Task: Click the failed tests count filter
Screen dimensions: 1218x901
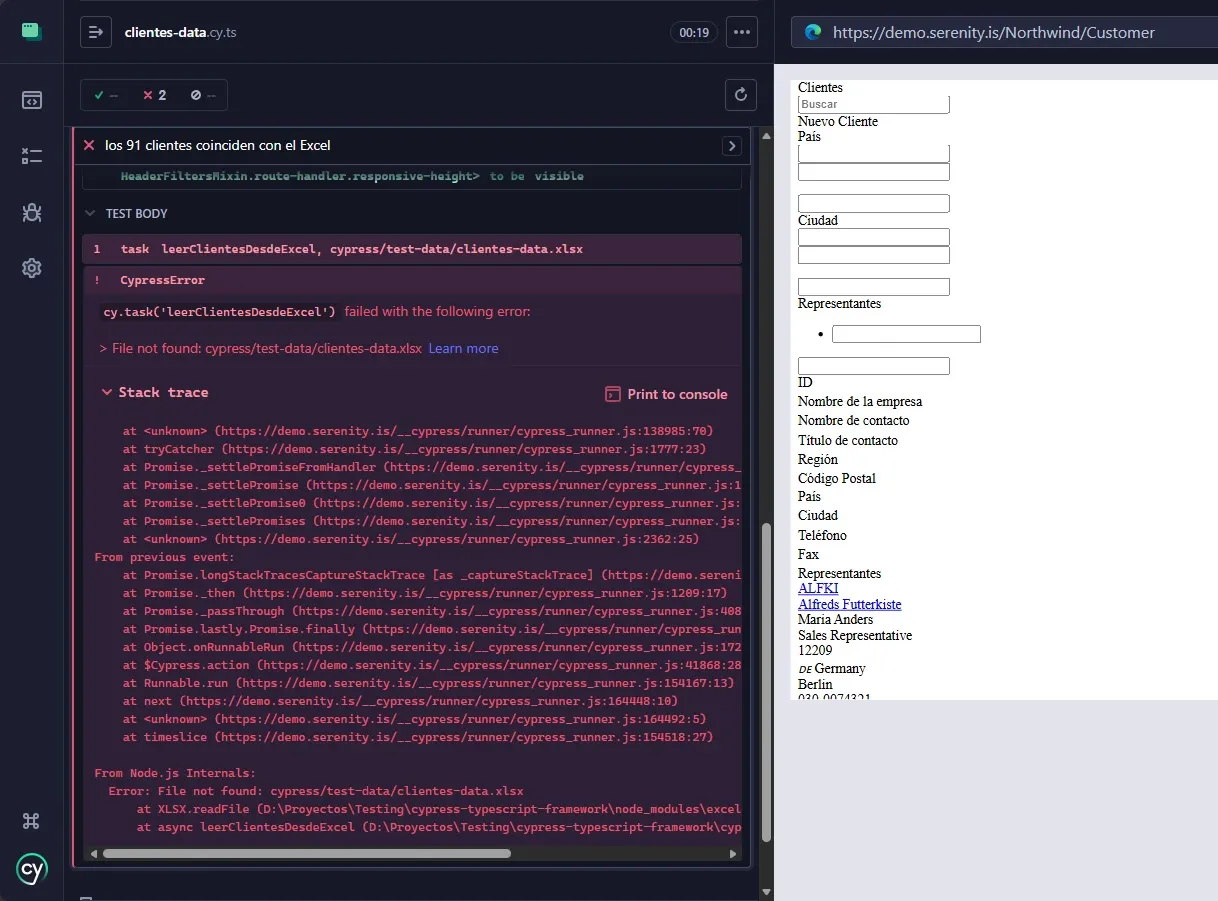Action: (x=155, y=95)
